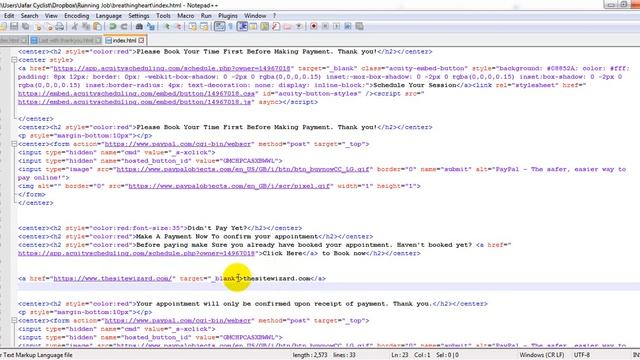Click the btn_buynowCC_LG.gif URL in first form
This screenshot has width=640, height=360.
[x=243, y=169]
